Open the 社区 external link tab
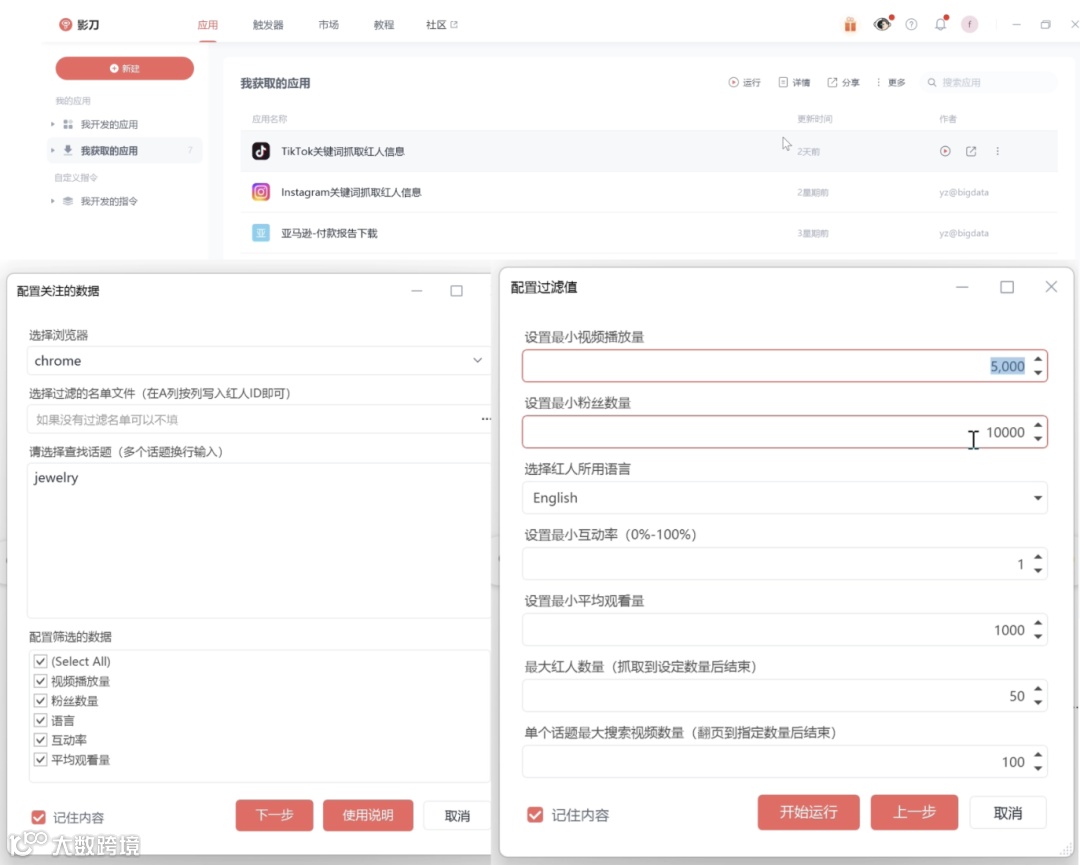1080x865 pixels. [x=442, y=25]
